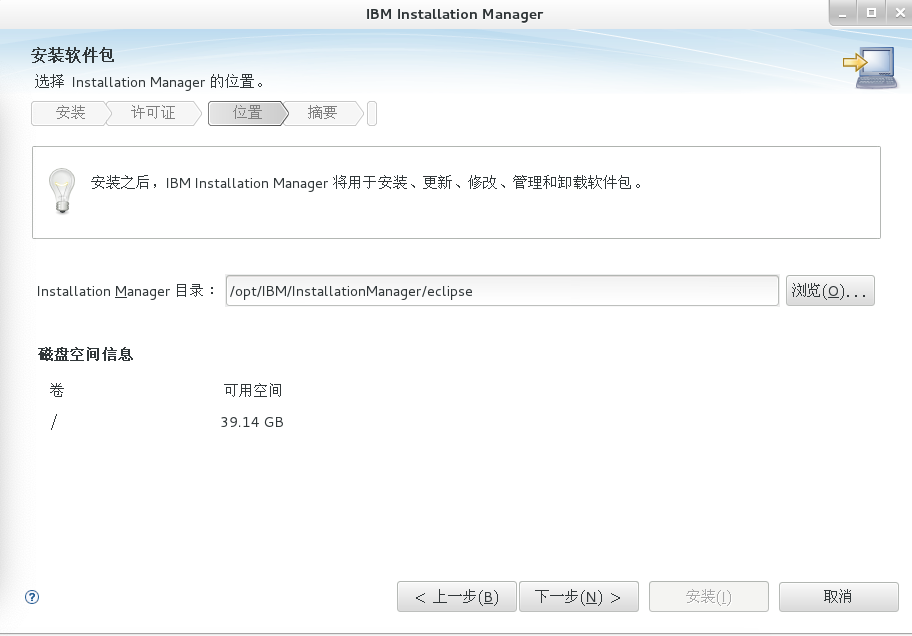
Task: Click the 安装软件包 page title
Action: 72,55
